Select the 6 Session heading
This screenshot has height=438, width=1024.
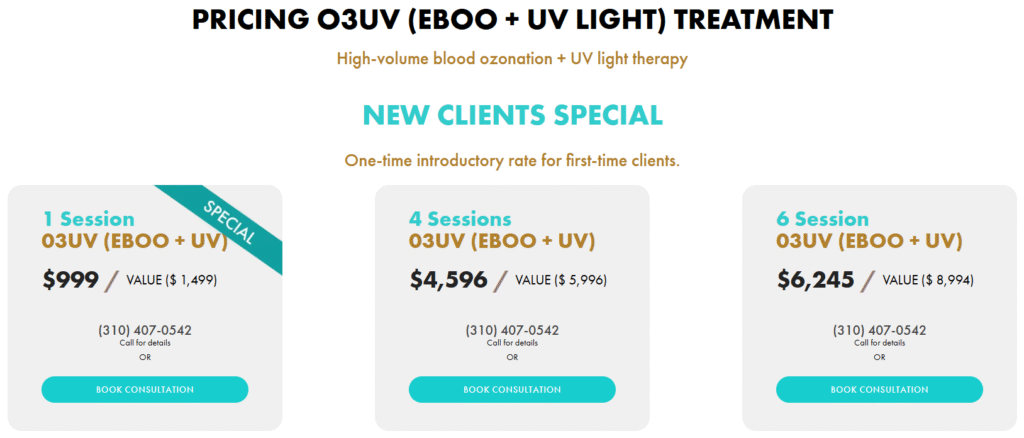(x=823, y=219)
